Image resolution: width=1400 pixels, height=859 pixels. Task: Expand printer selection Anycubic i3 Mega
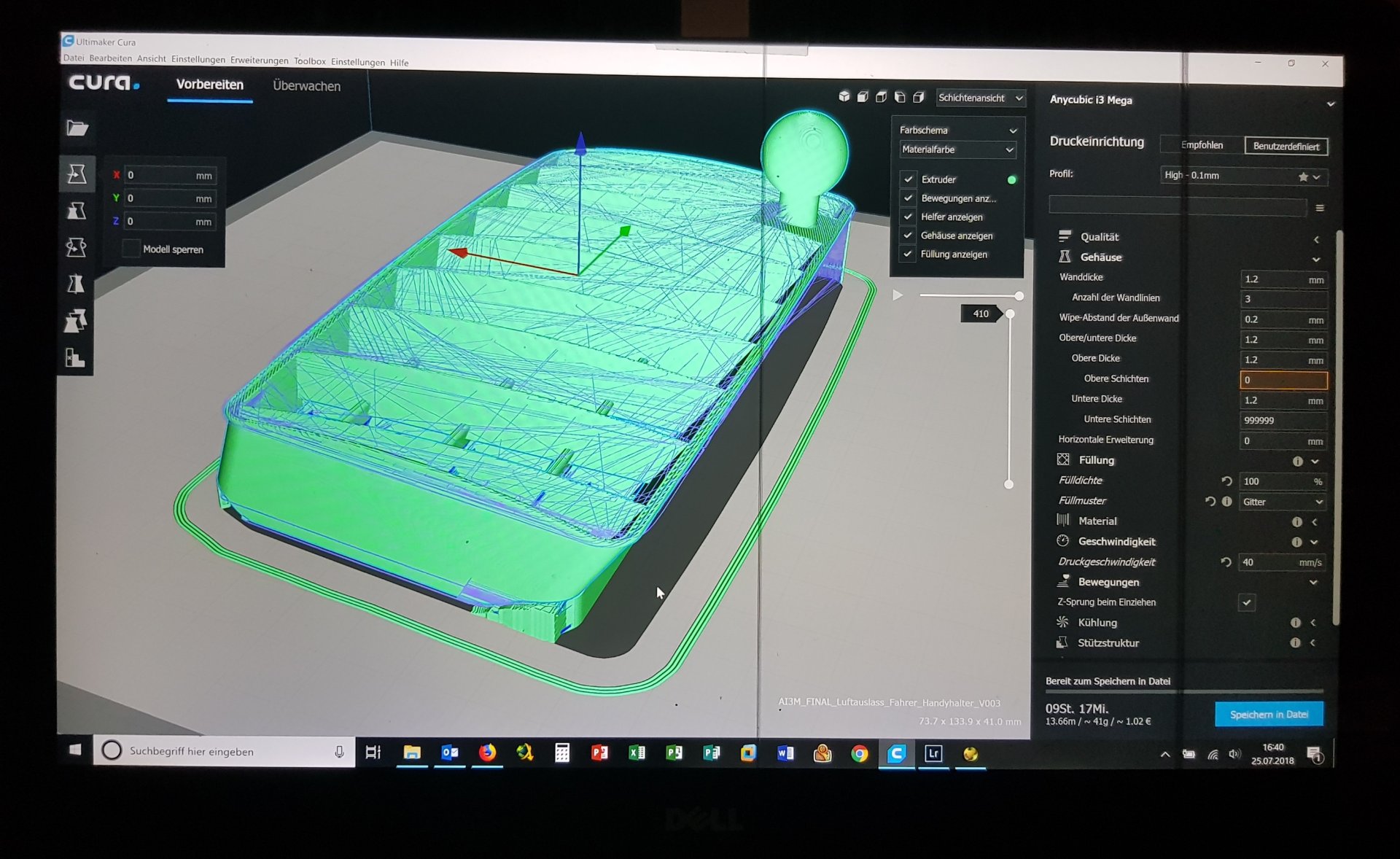coord(1331,104)
